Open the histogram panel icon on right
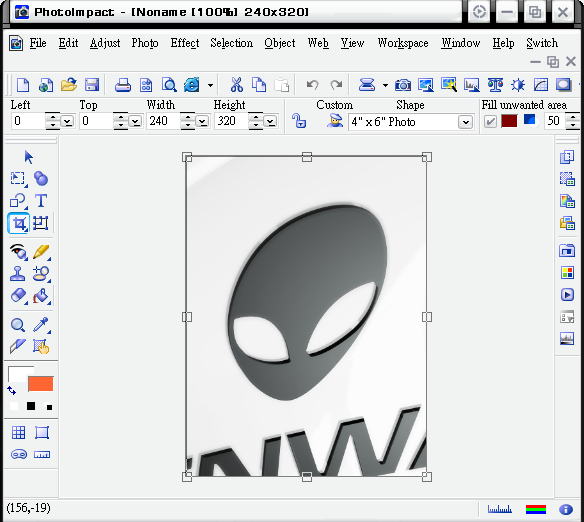 (x=567, y=338)
